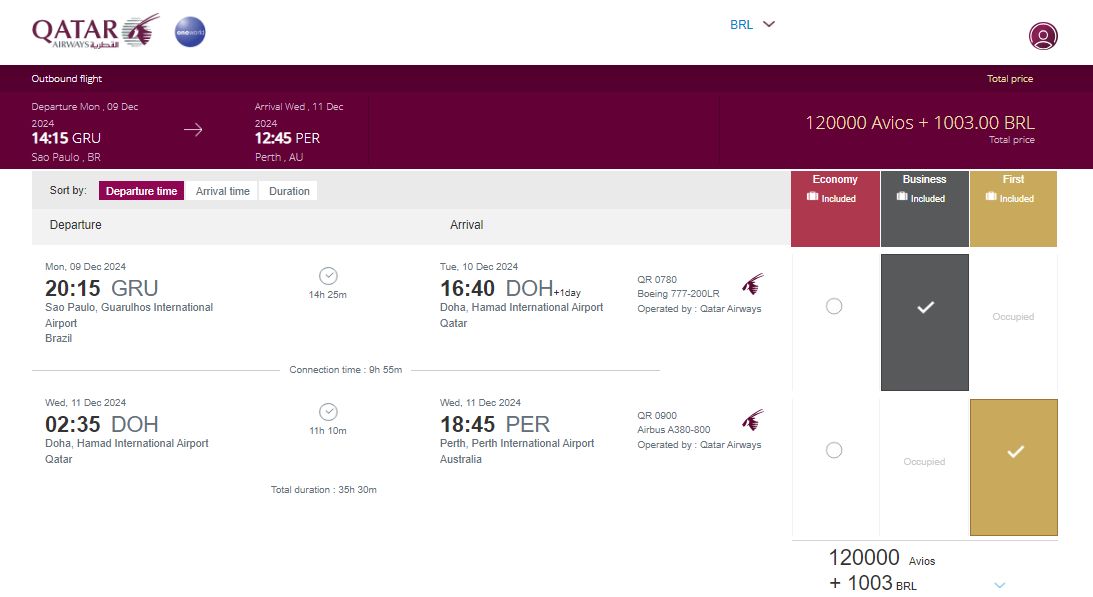Viewport: 1093px width, 597px height.
Task: Select Economy for the GRU to DOH flight
Action: click(834, 306)
